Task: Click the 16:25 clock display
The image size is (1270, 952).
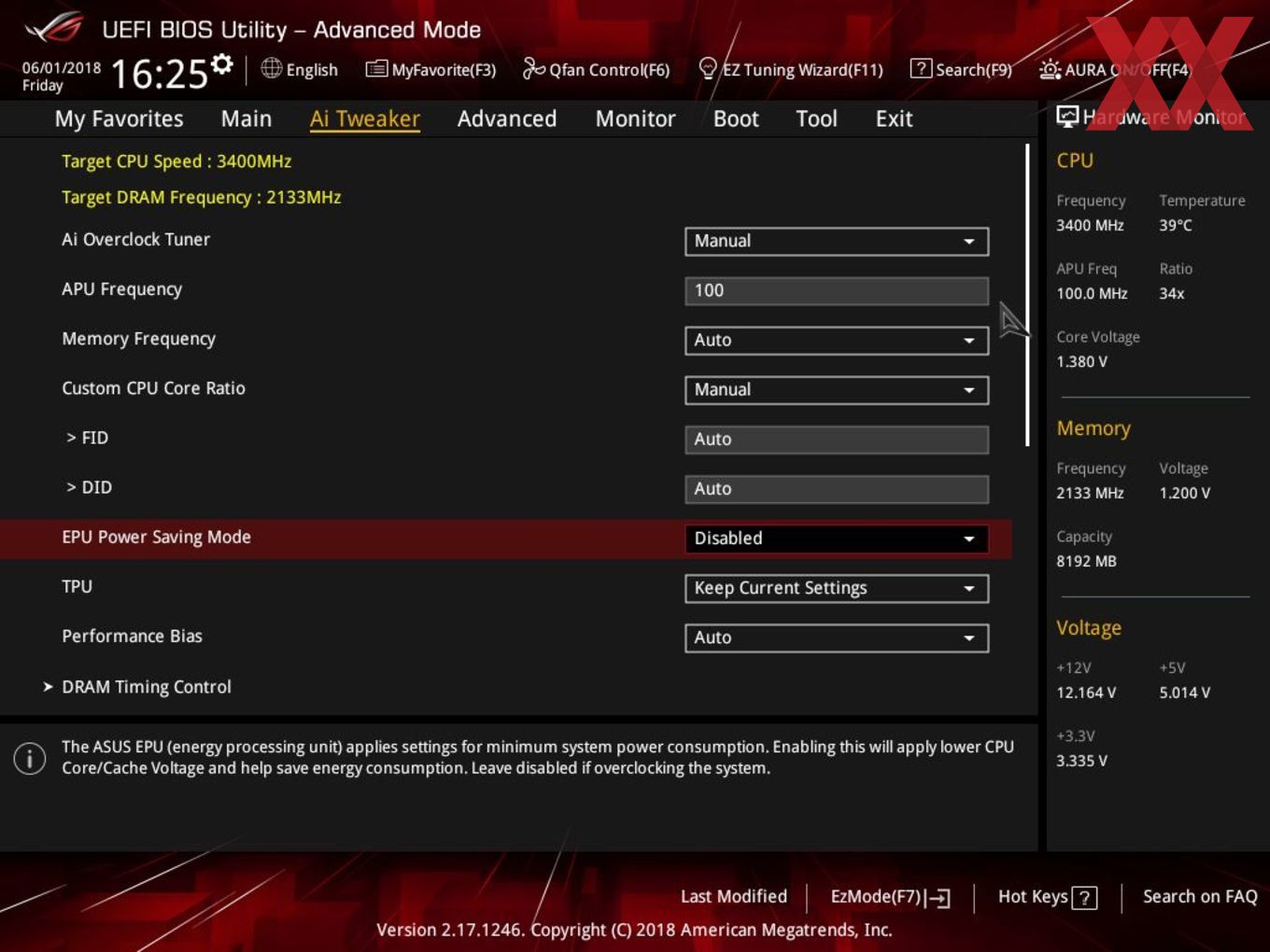Action: (159, 73)
